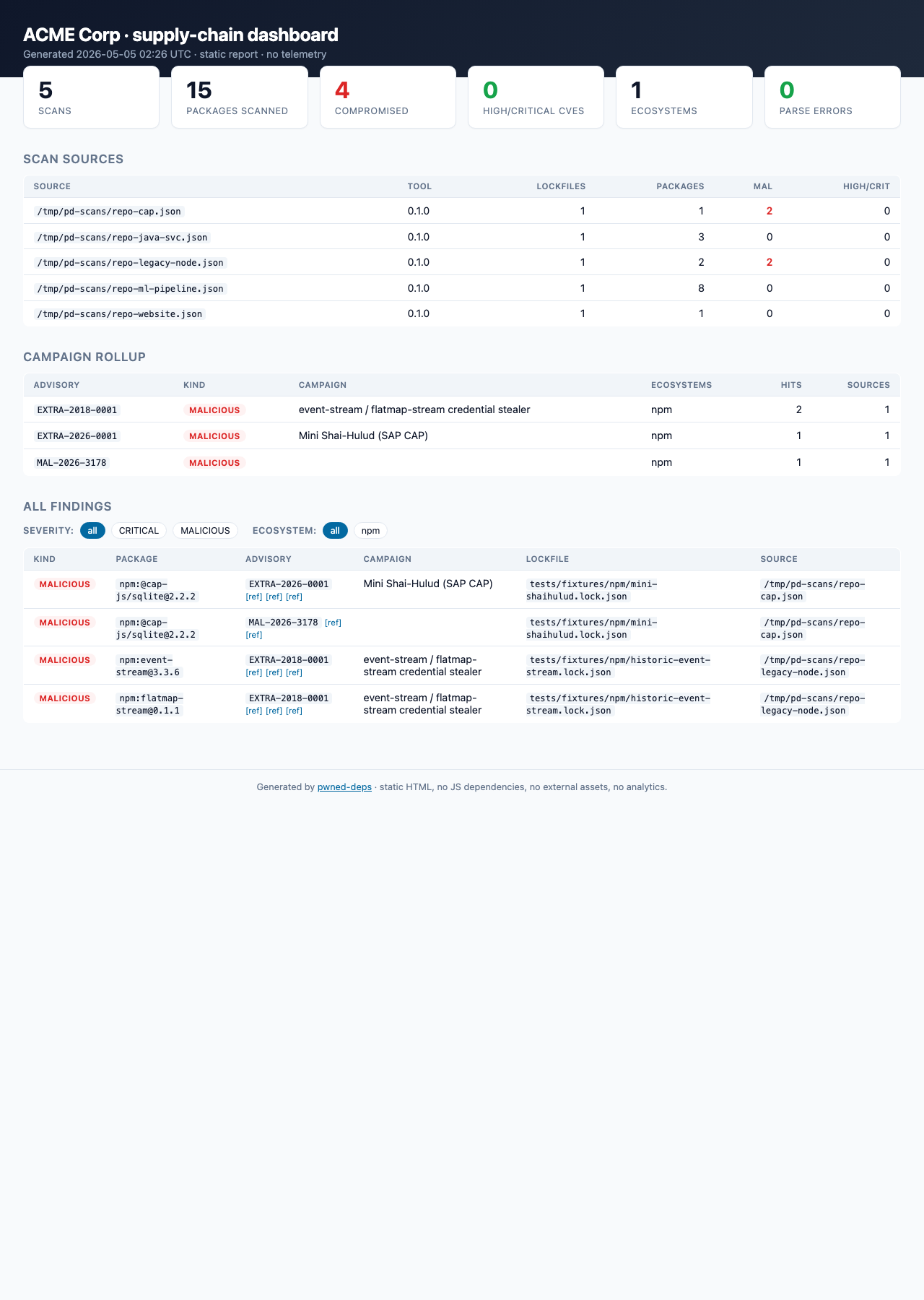Click the Ecosystems summary card
The image size is (924, 1300).
click(x=684, y=97)
